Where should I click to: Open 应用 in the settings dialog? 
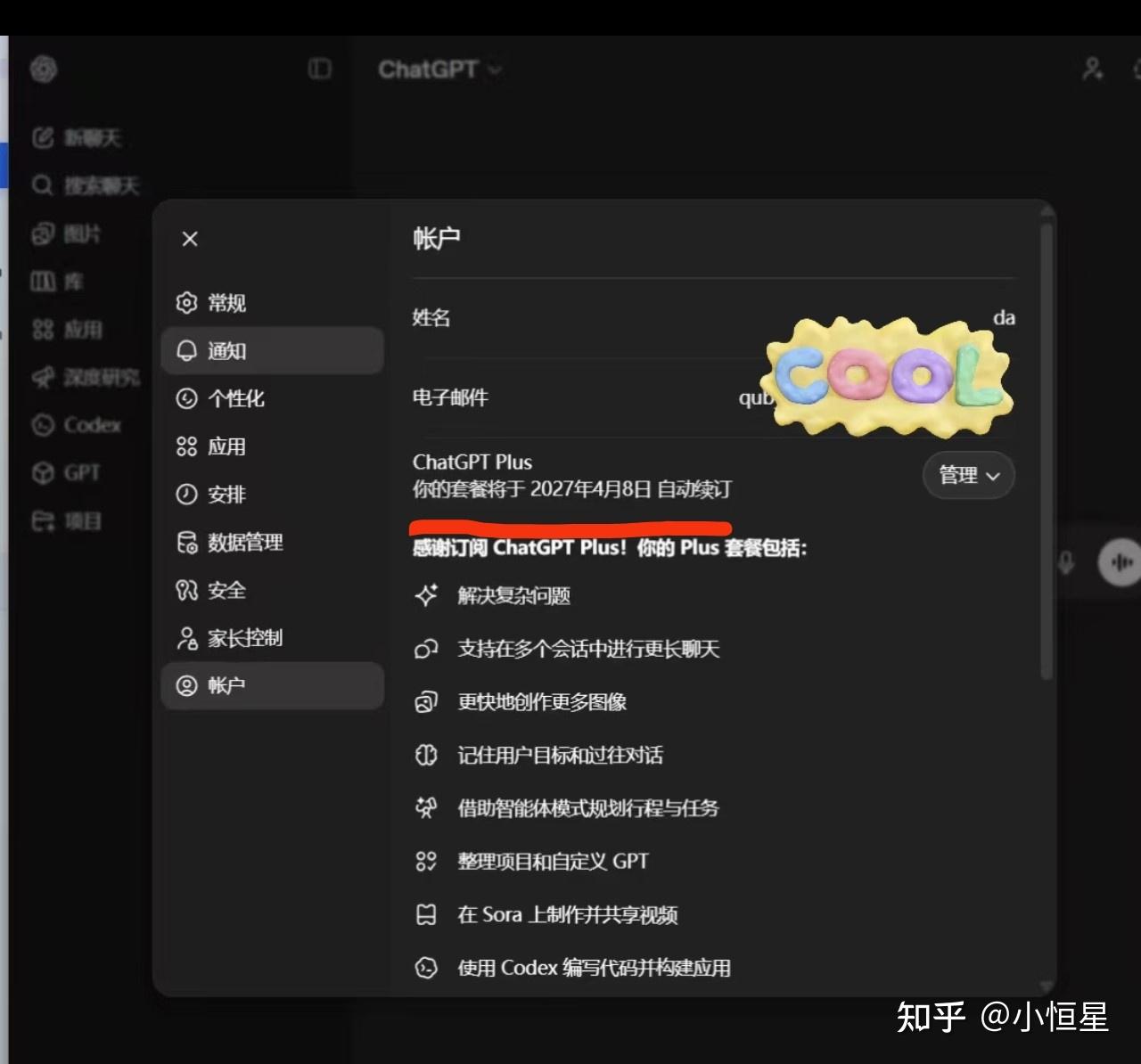pos(273,446)
